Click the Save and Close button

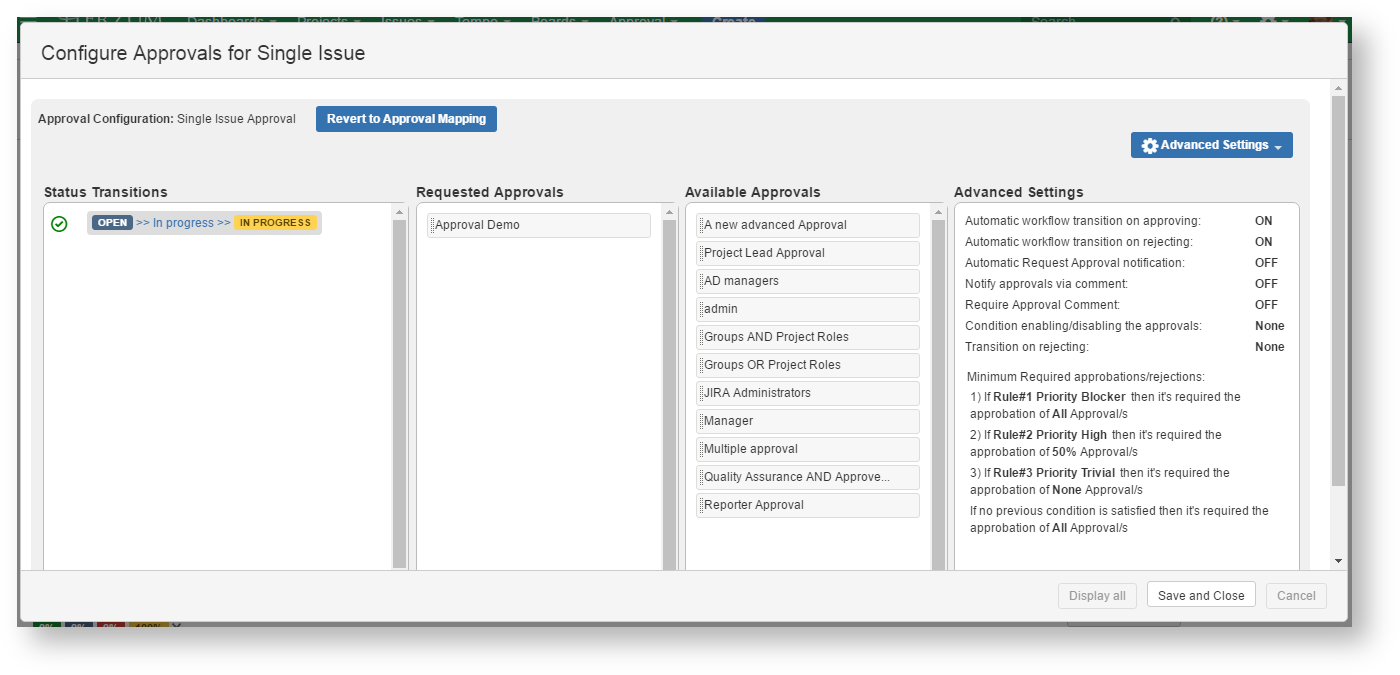[1200, 596]
